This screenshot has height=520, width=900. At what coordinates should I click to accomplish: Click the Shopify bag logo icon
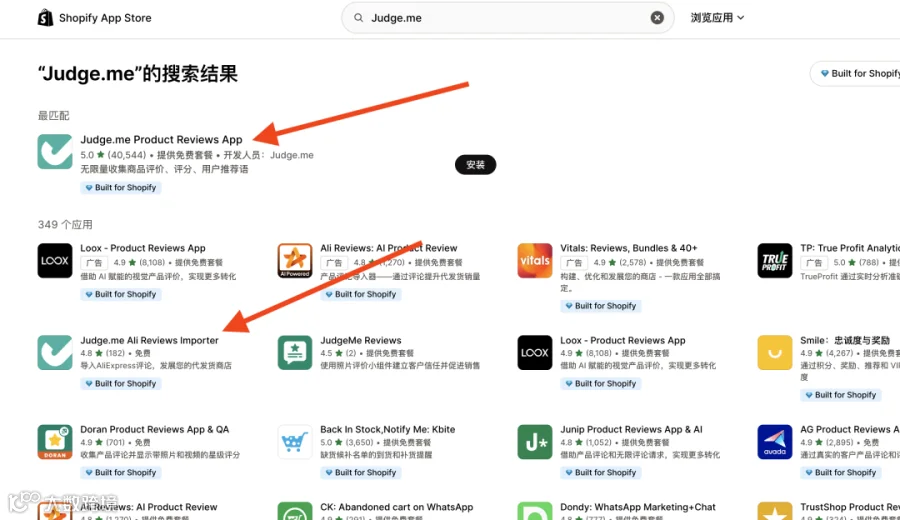[x=45, y=18]
